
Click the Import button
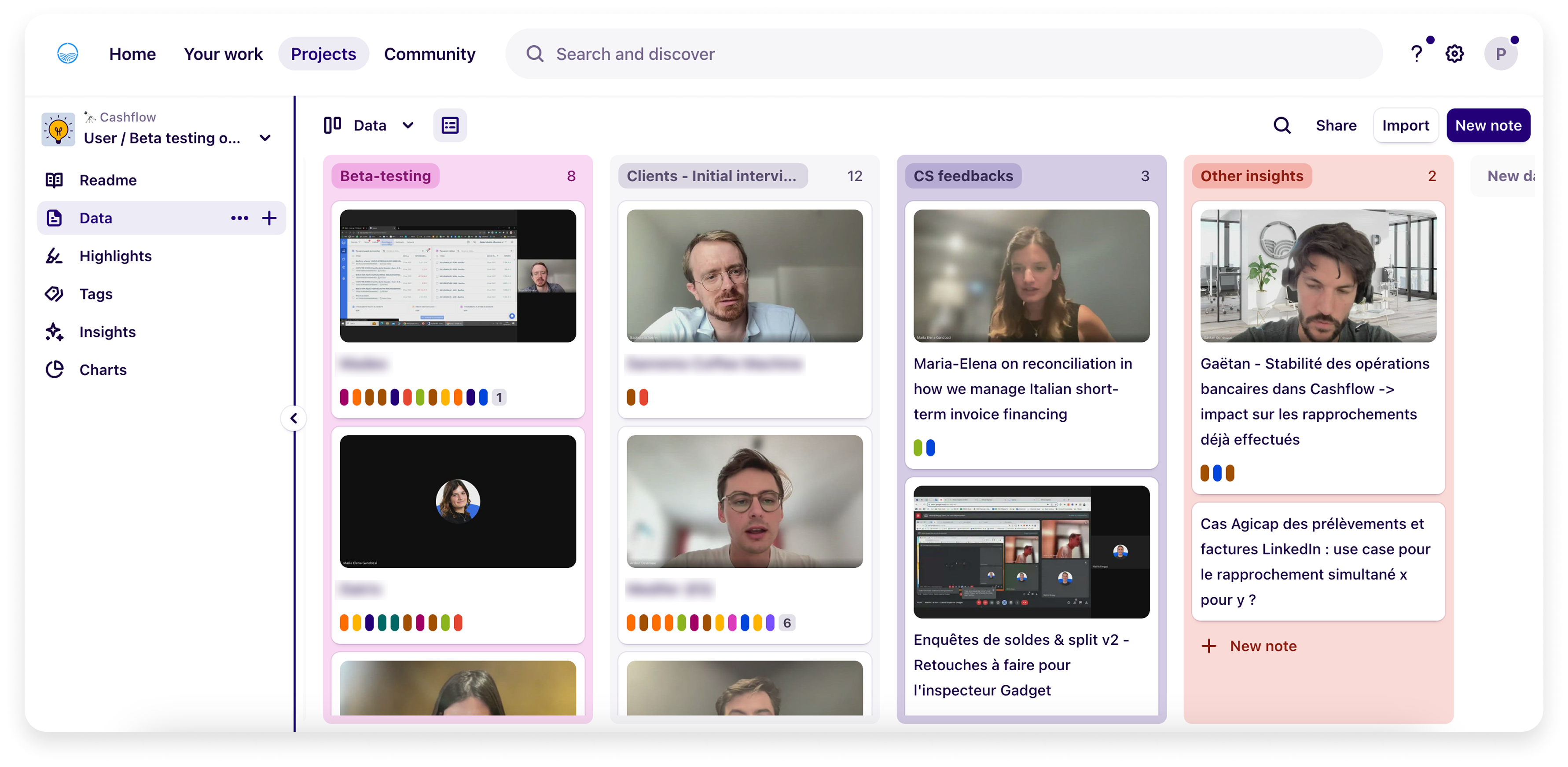1405,125
